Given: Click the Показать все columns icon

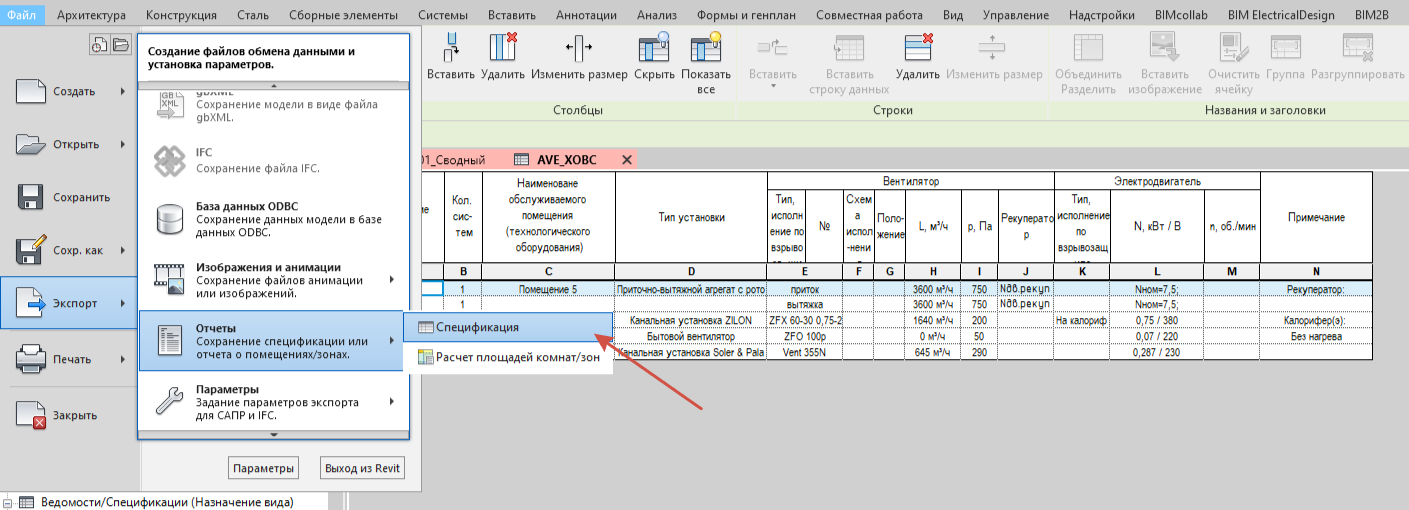Looking at the screenshot, I should point(706,48).
